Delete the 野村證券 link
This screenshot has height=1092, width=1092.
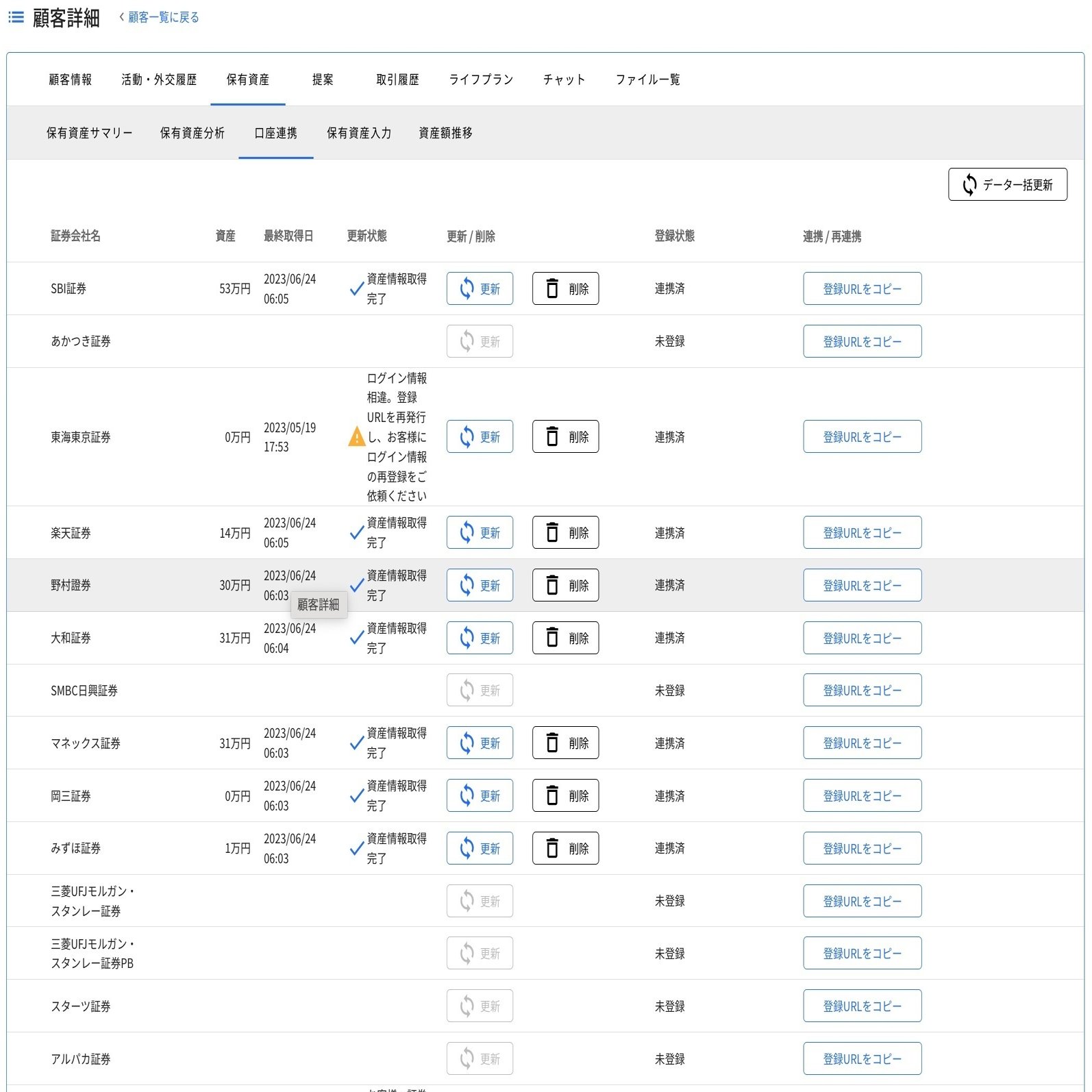pos(565,585)
